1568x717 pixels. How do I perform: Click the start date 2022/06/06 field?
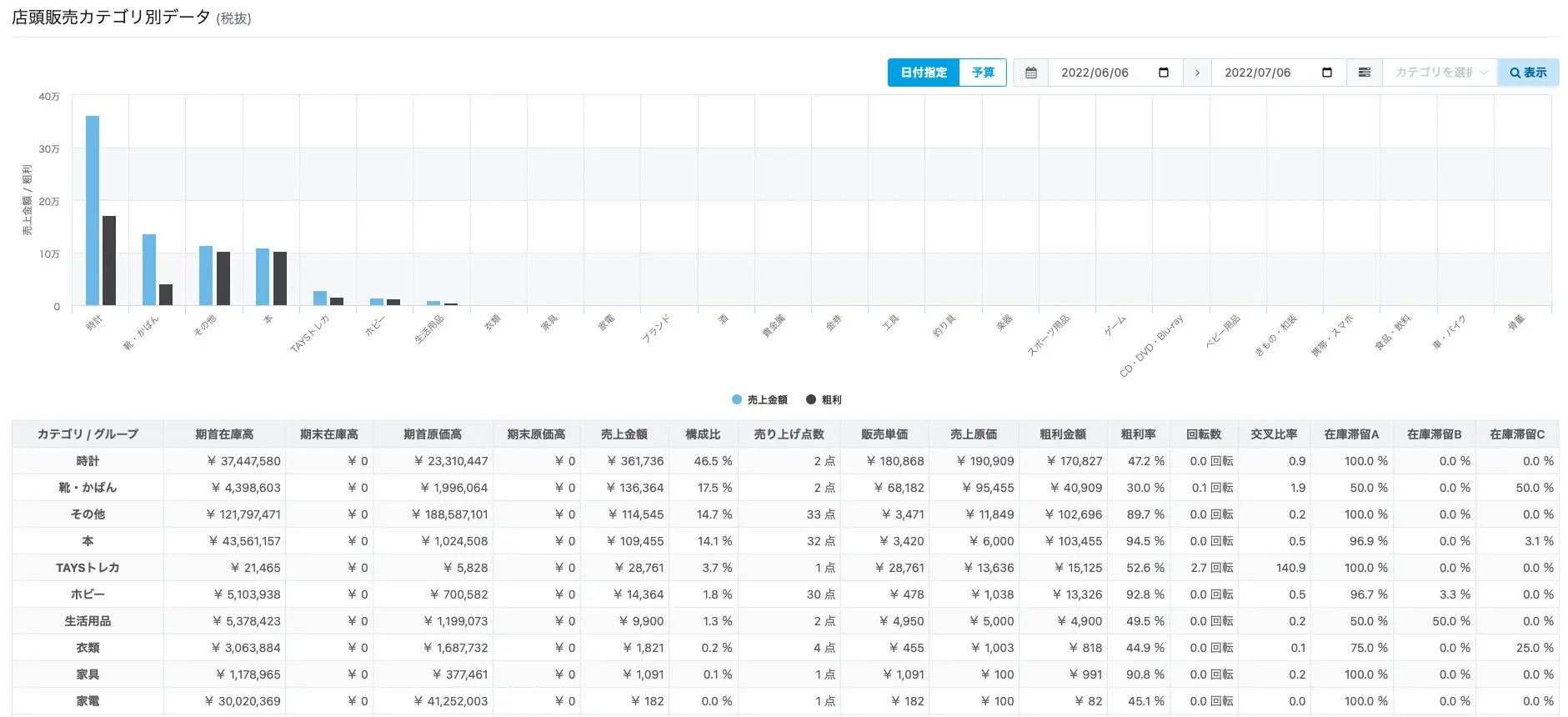tap(1095, 73)
